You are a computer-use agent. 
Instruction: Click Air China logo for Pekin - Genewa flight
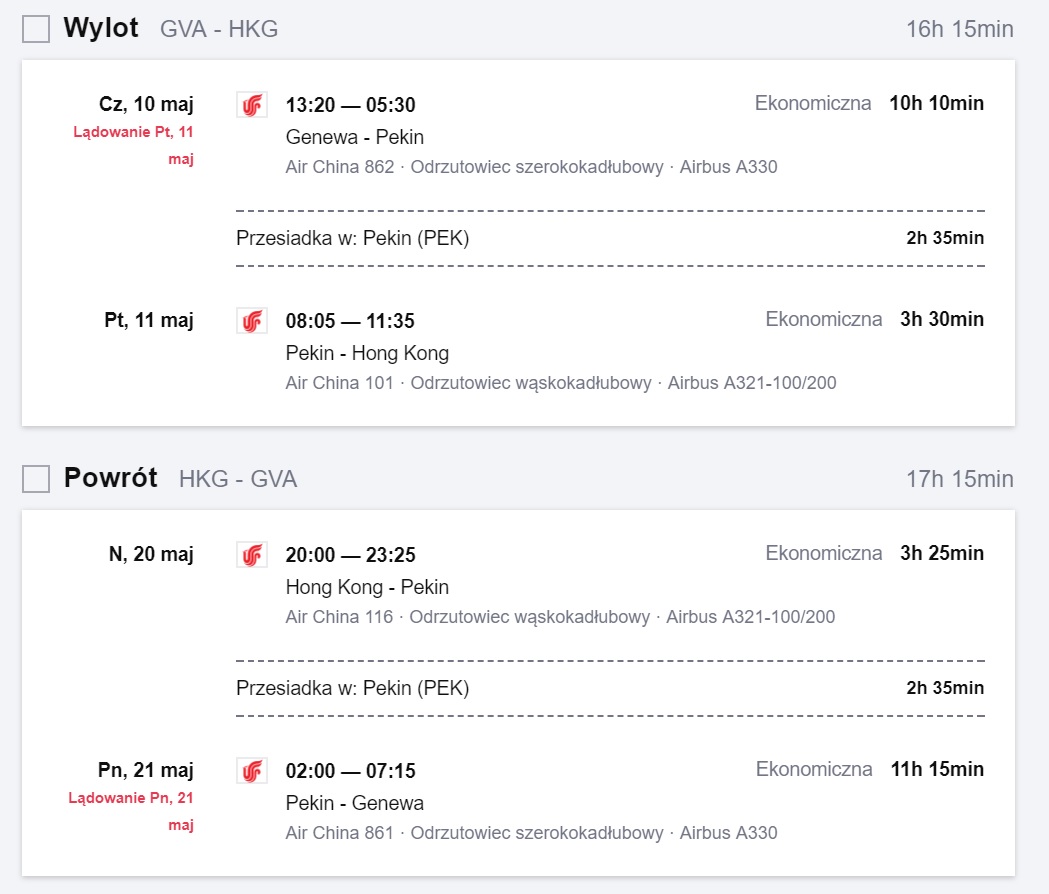click(252, 771)
